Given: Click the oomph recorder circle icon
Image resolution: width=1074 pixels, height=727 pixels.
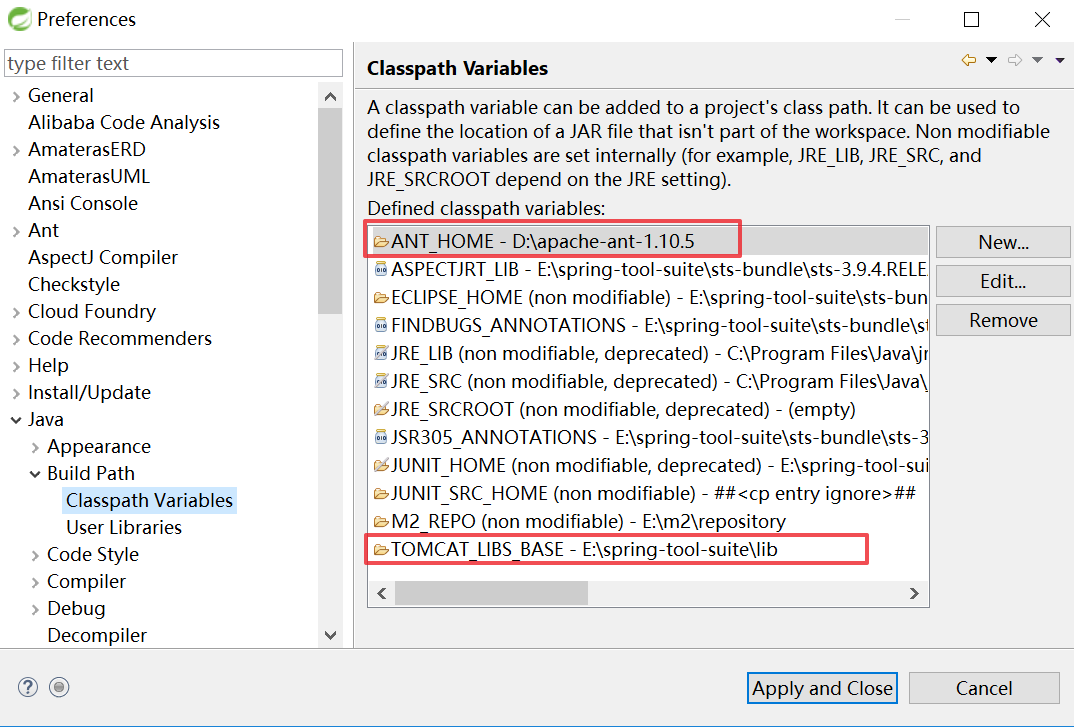Looking at the screenshot, I should pos(59,687).
